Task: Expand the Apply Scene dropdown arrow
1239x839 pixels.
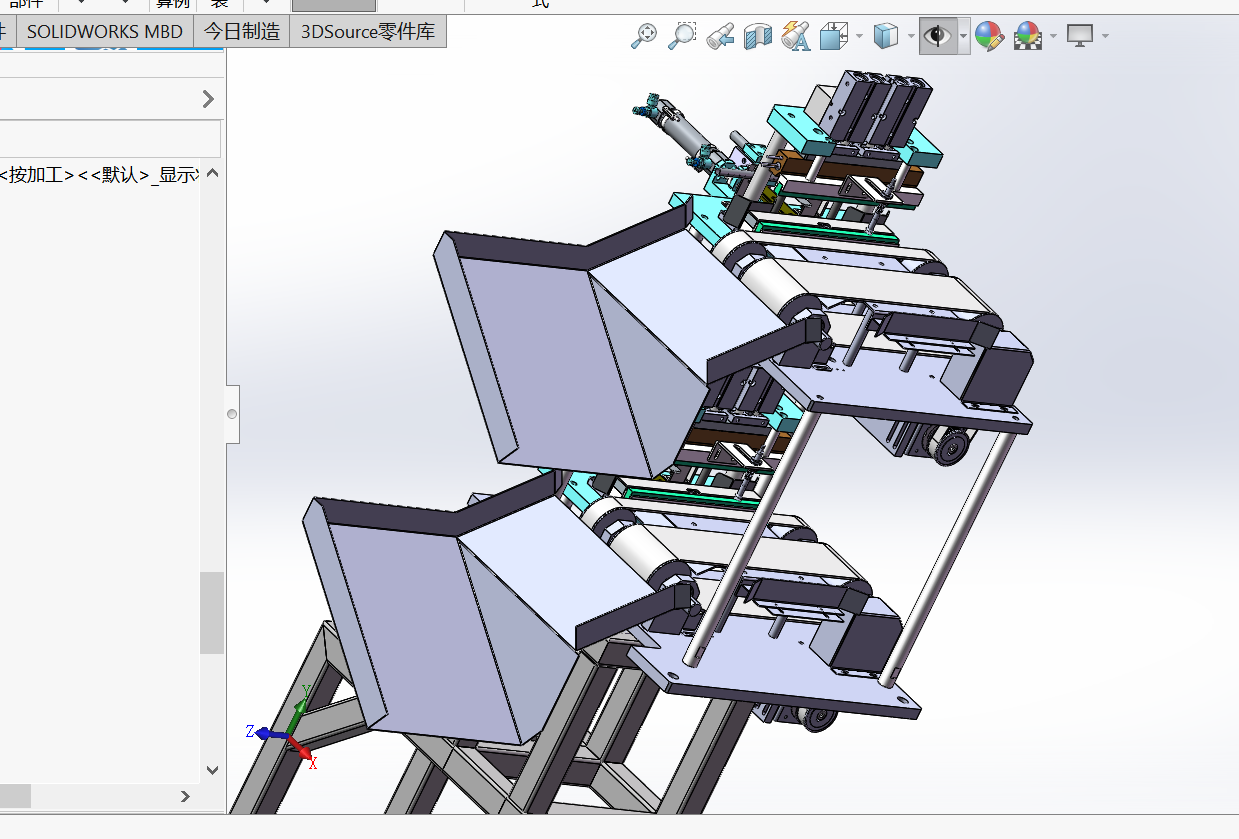Action: pos(1053,37)
